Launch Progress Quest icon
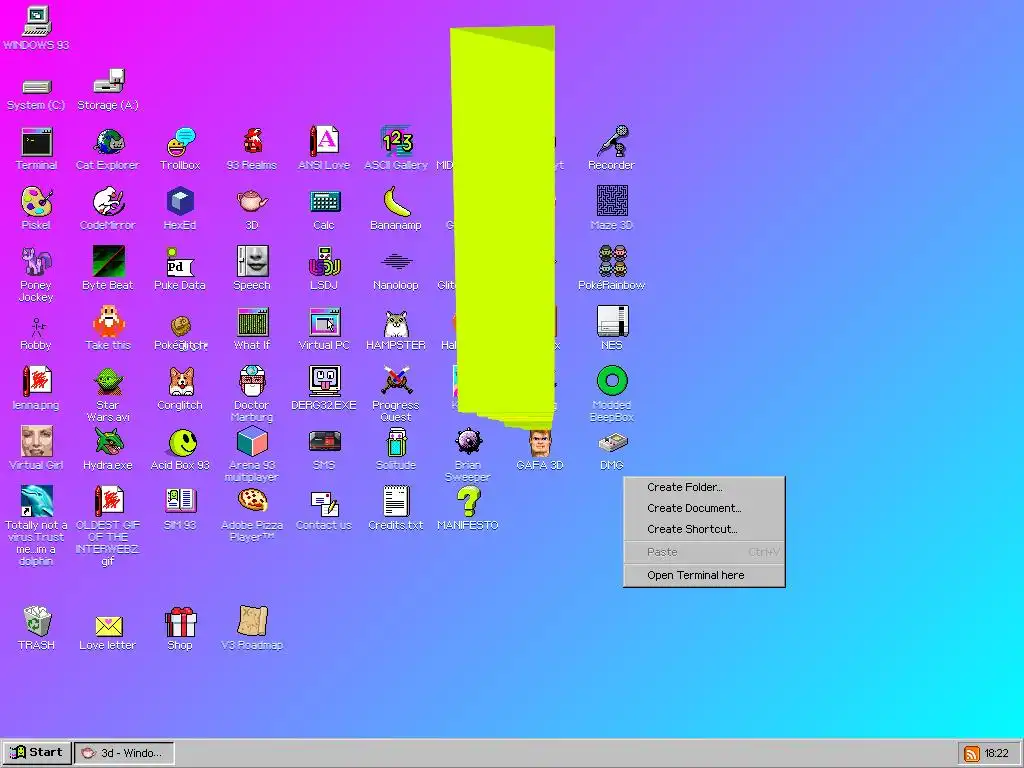Screen dimensions: 1024x768 pos(396,382)
